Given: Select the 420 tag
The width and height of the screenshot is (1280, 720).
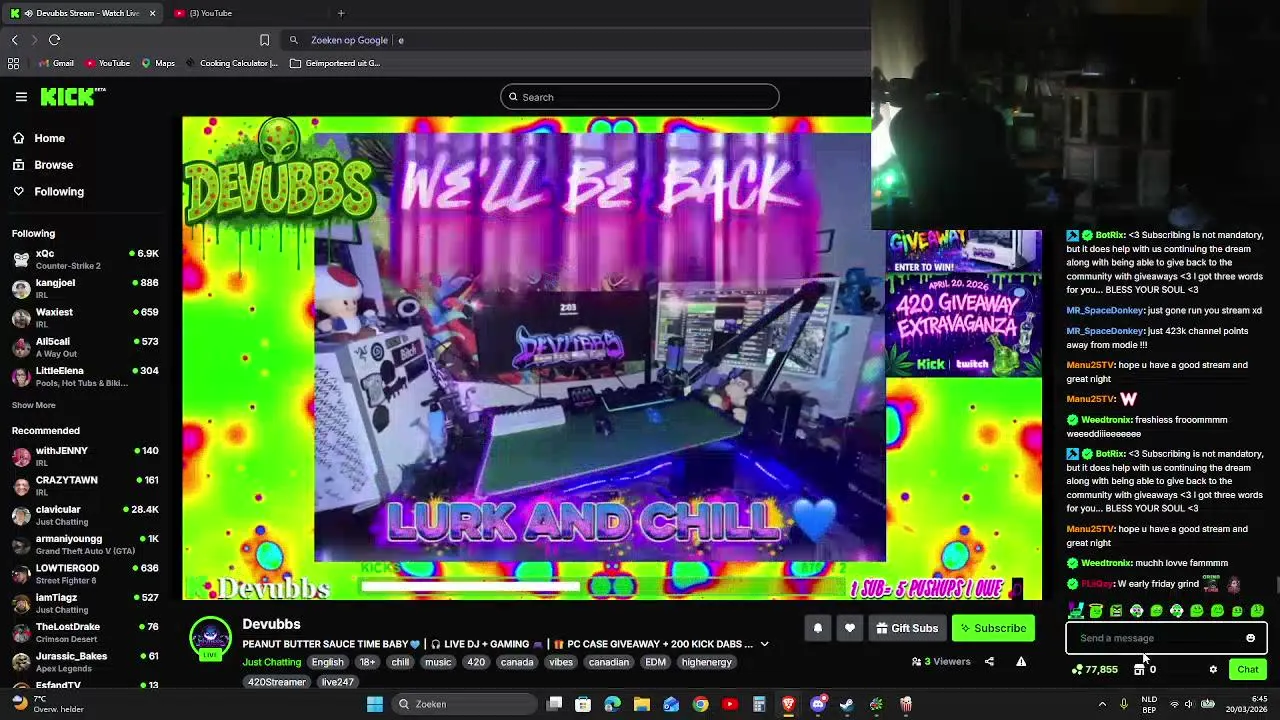Looking at the screenshot, I should click(476, 662).
